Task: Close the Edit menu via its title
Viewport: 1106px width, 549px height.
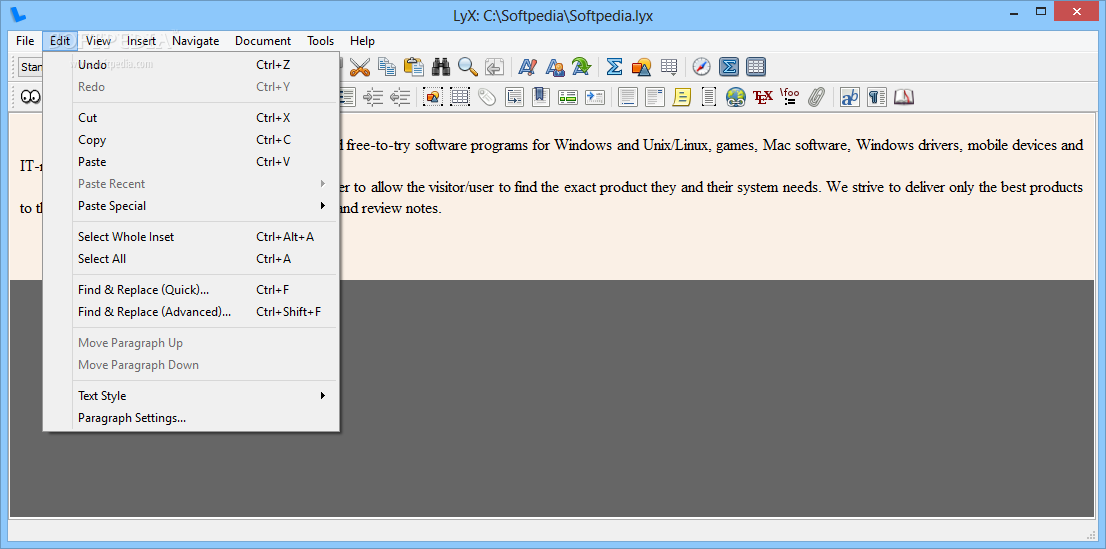Action: click(60, 41)
